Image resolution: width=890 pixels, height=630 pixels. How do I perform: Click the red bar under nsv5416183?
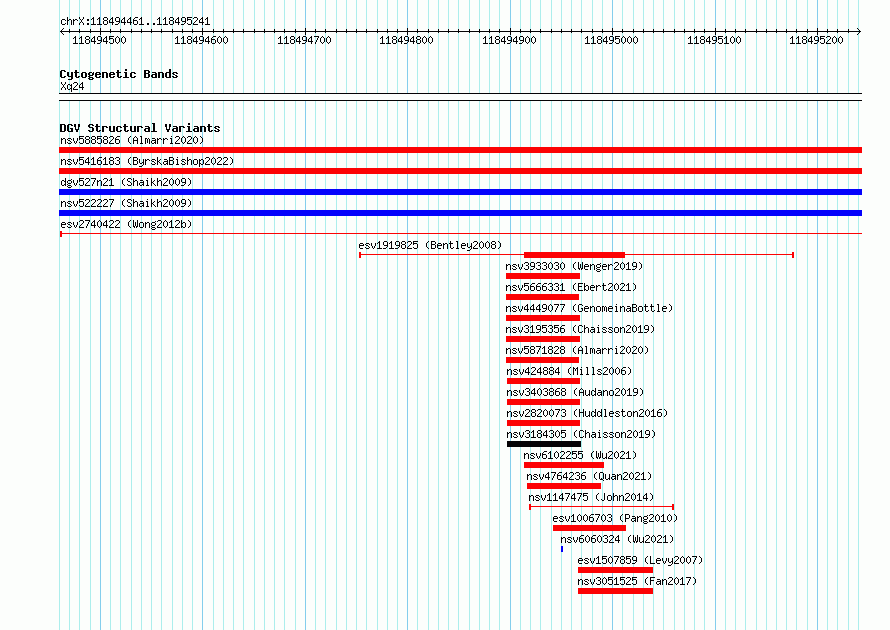click(460, 171)
